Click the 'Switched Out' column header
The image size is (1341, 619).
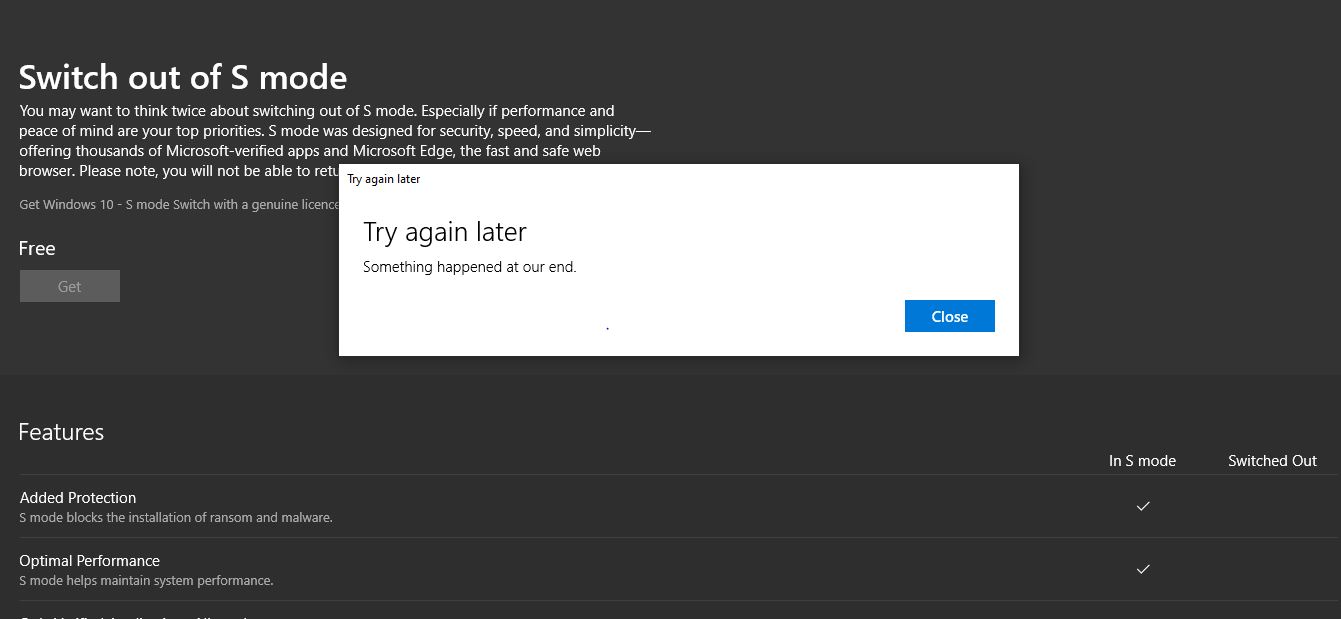[1272, 461]
